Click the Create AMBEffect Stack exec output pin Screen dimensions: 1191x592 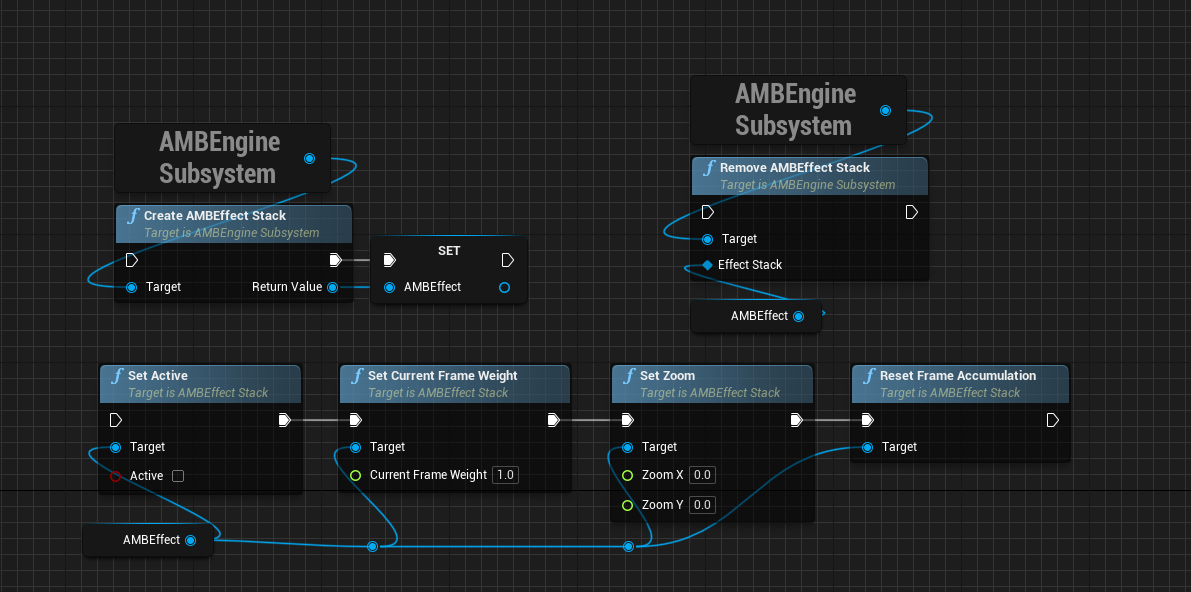click(x=335, y=261)
